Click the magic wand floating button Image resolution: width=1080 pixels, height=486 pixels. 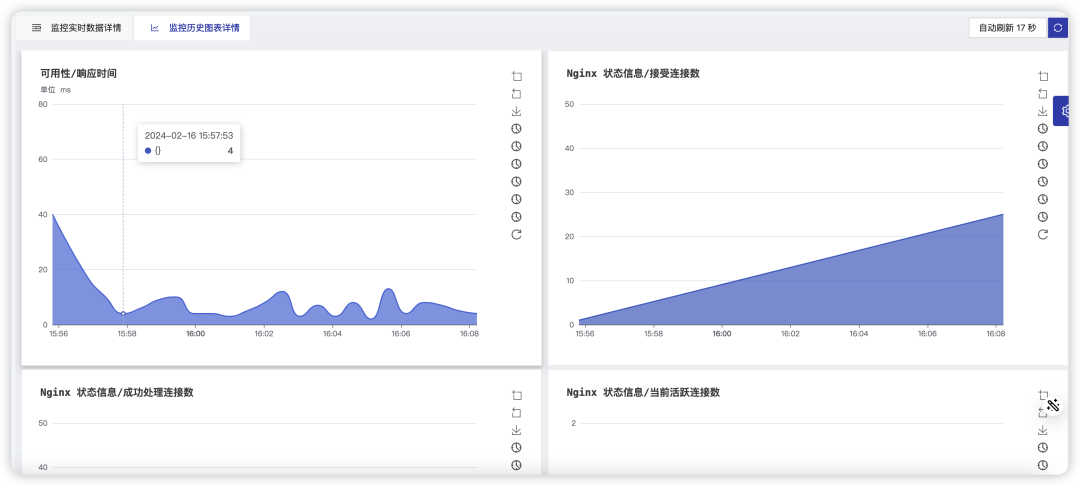(1052, 405)
